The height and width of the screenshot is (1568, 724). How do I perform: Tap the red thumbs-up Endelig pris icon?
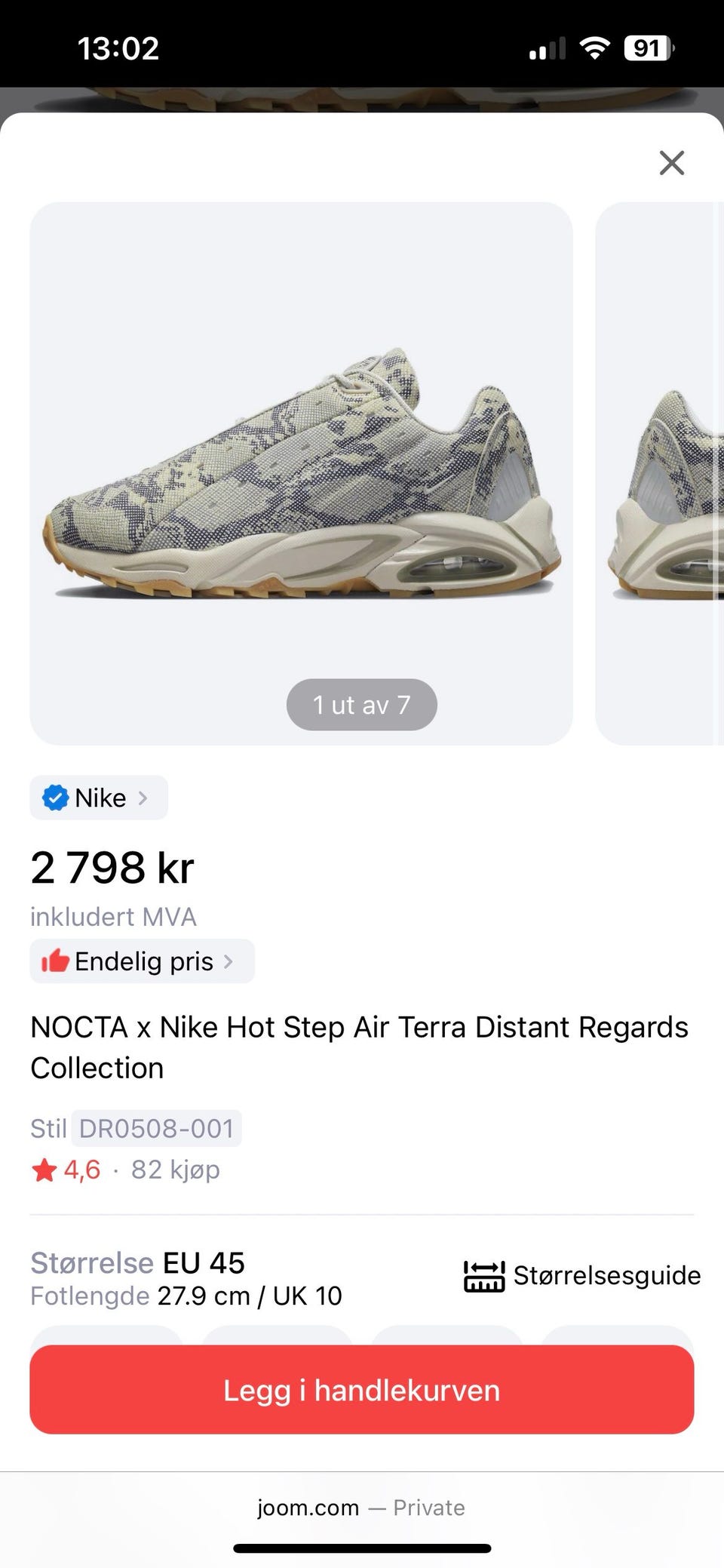click(55, 961)
